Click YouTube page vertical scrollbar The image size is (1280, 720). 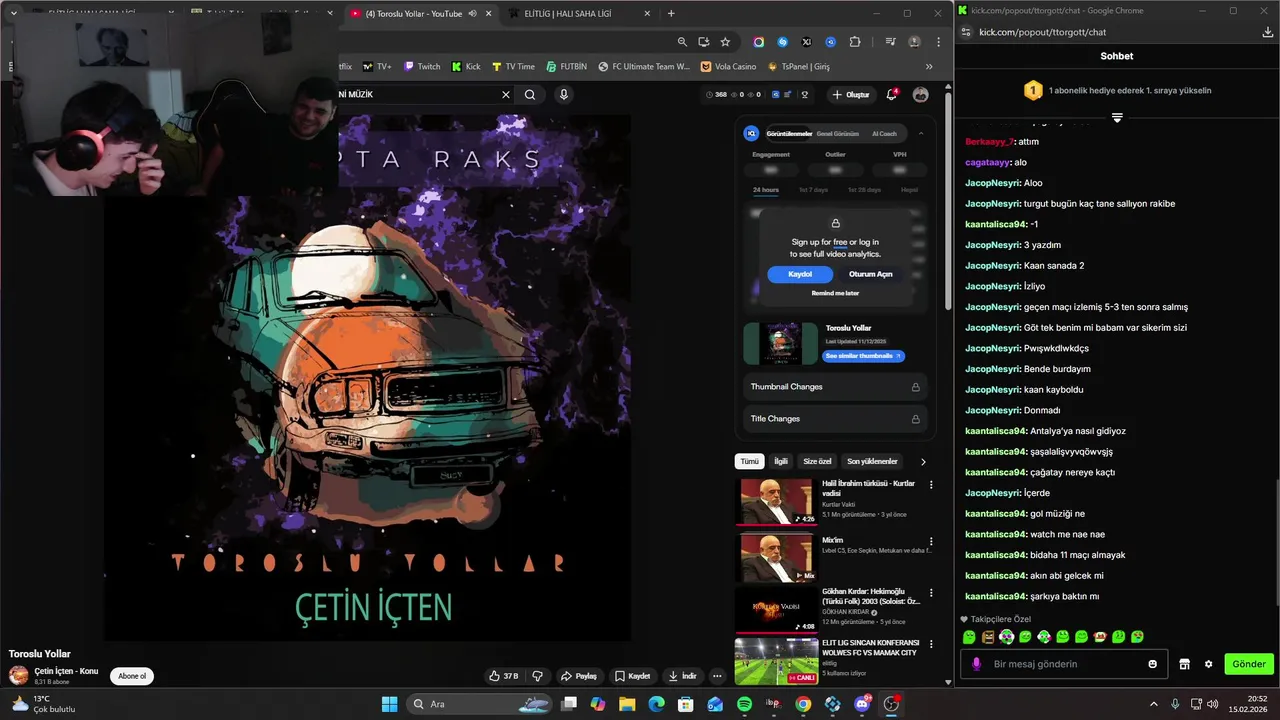pyautogui.click(x=948, y=200)
